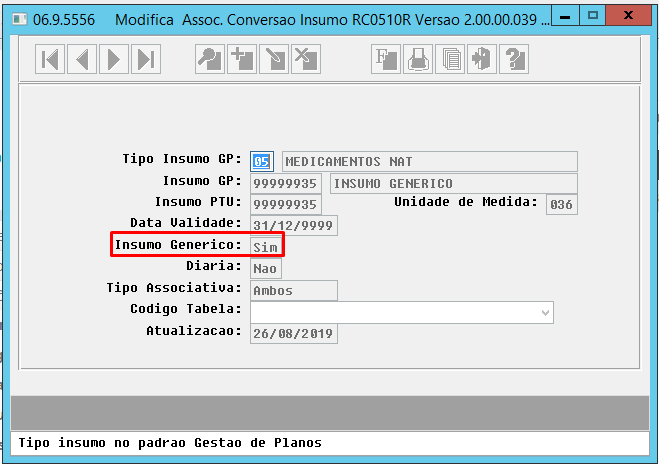Open the Codigo Tabela dropdown
Viewport: 659px width, 464px height.
click(545, 313)
